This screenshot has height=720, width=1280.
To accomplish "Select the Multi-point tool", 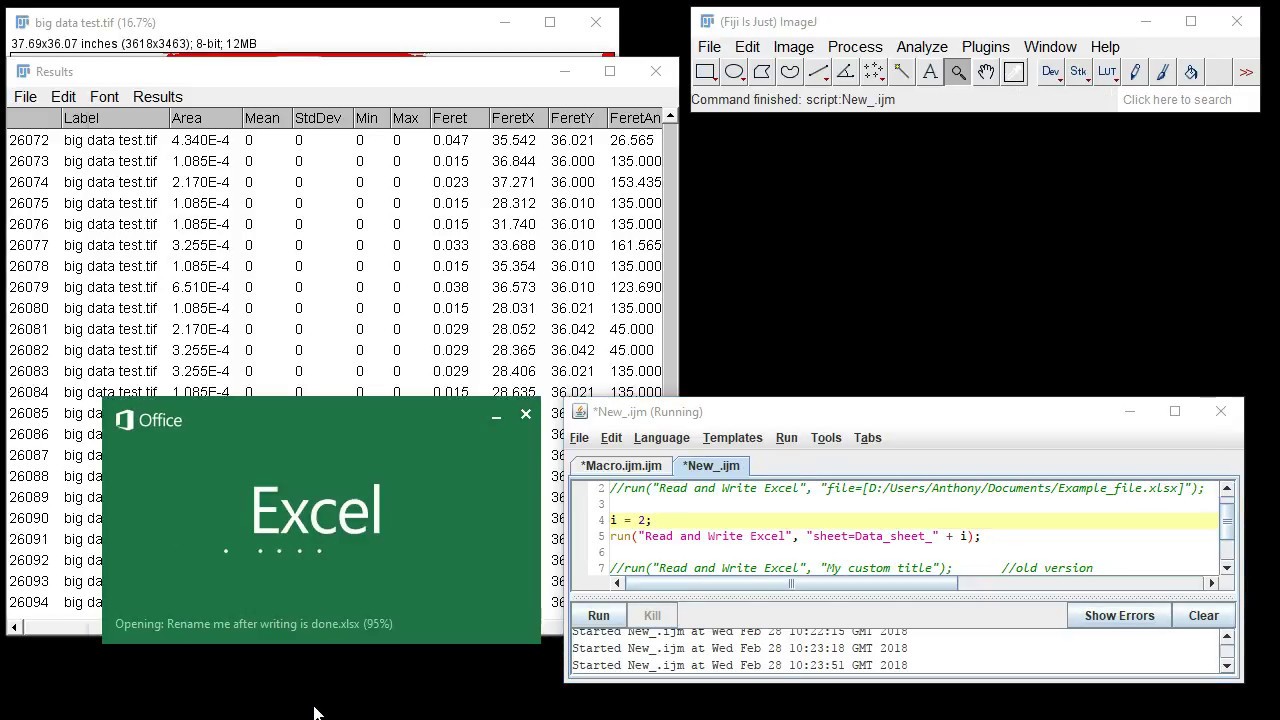I will click(874, 72).
